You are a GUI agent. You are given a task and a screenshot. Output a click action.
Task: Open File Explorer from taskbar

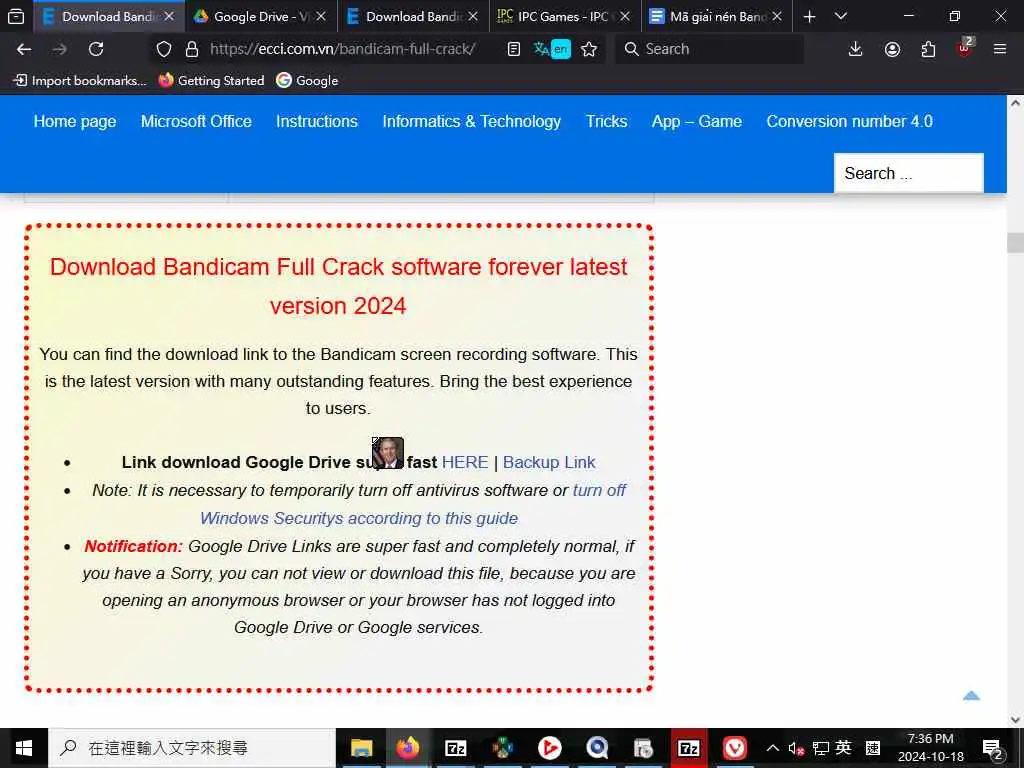[x=361, y=748]
